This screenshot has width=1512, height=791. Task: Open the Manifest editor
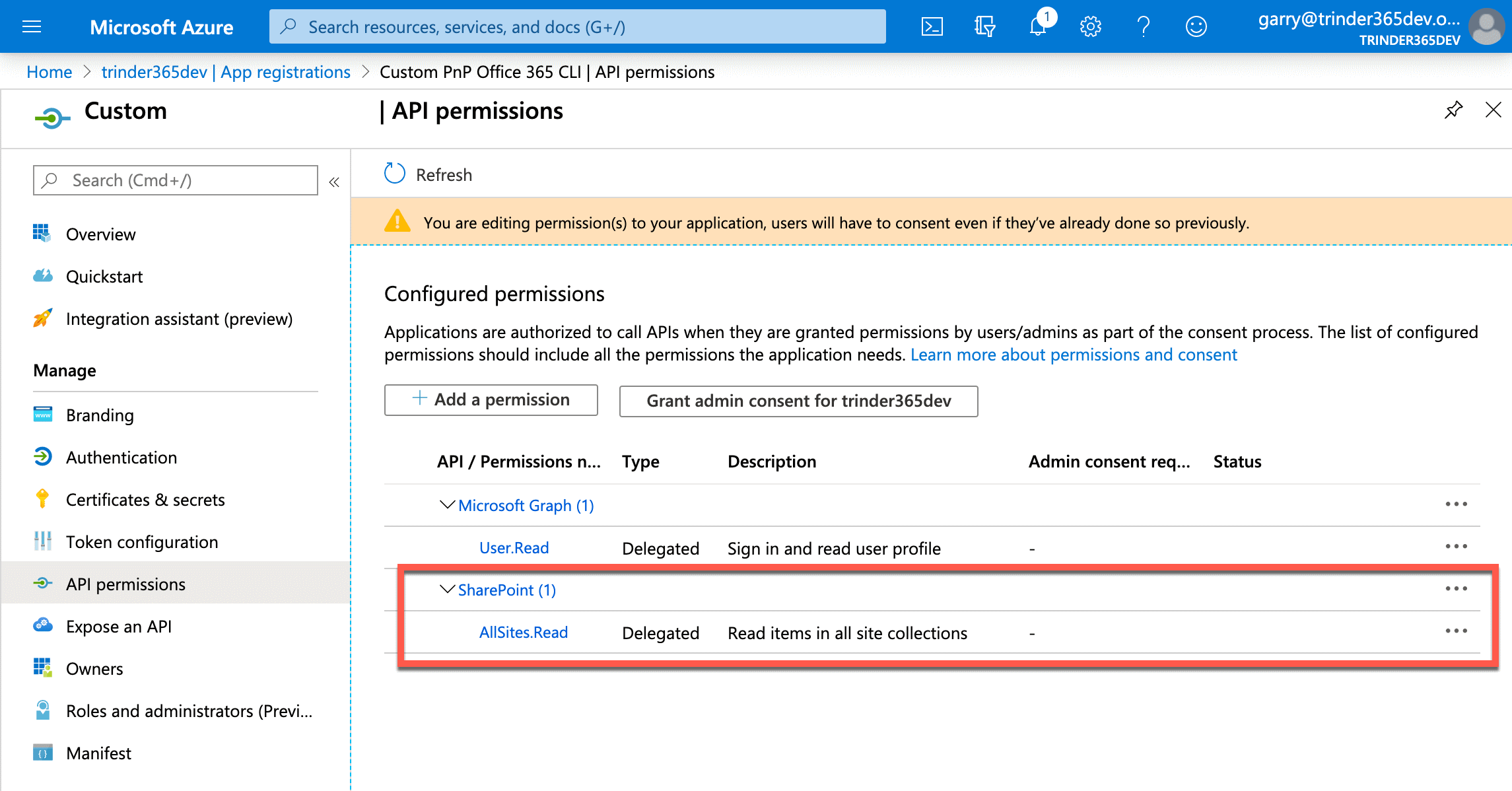[x=98, y=753]
